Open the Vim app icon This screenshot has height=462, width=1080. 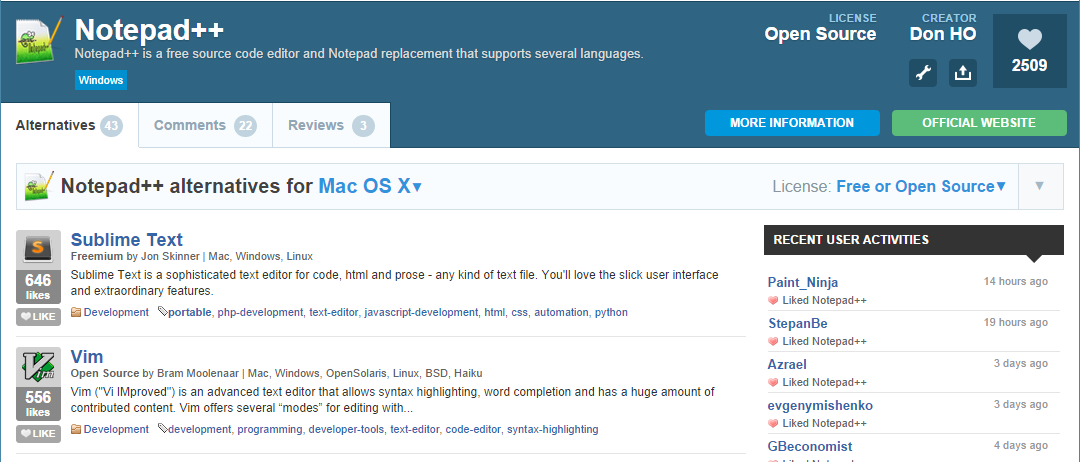(39, 366)
